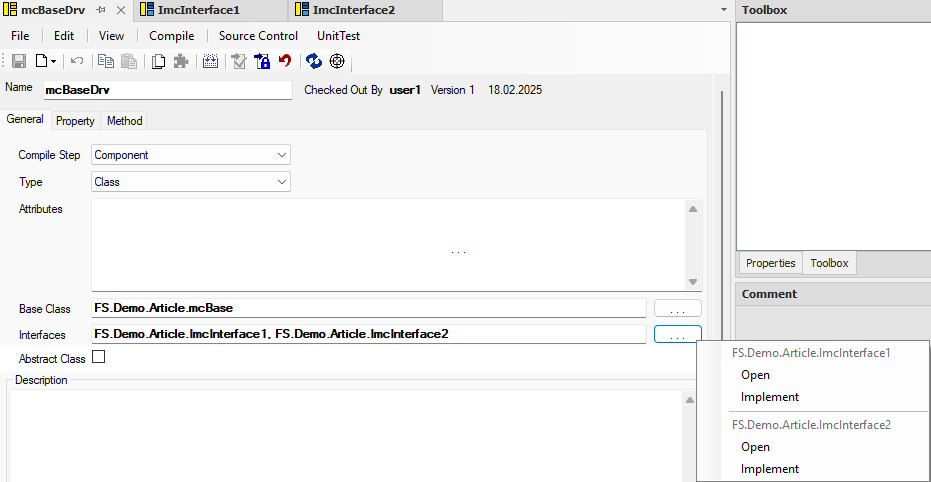Click the blue refresh arrows icon

[314, 61]
